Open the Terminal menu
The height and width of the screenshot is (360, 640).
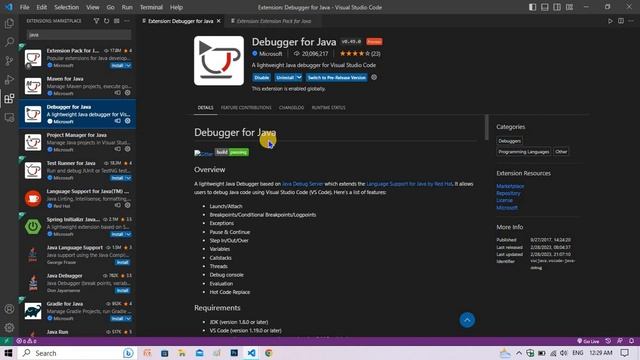151,7
